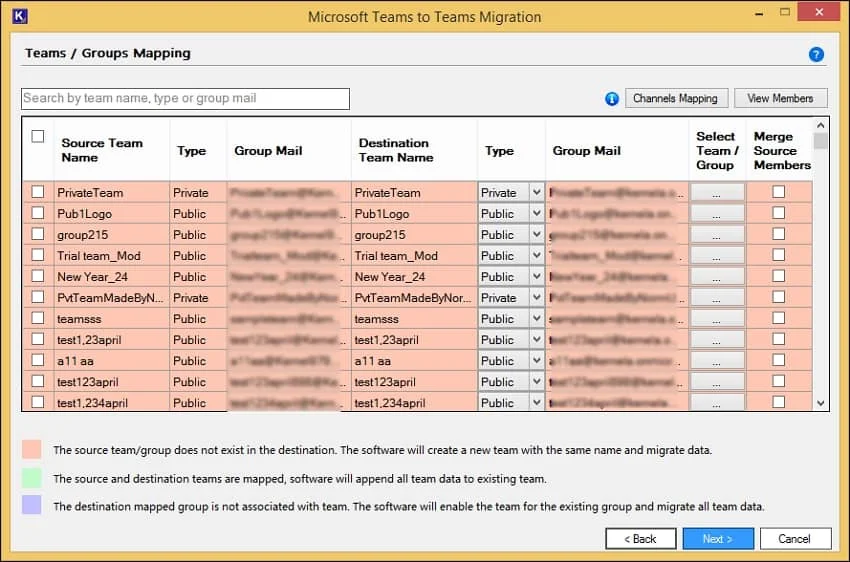Screen dimensions: 850x562
Task: Toggle the select-all checkbox in table header
Action: point(38,136)
